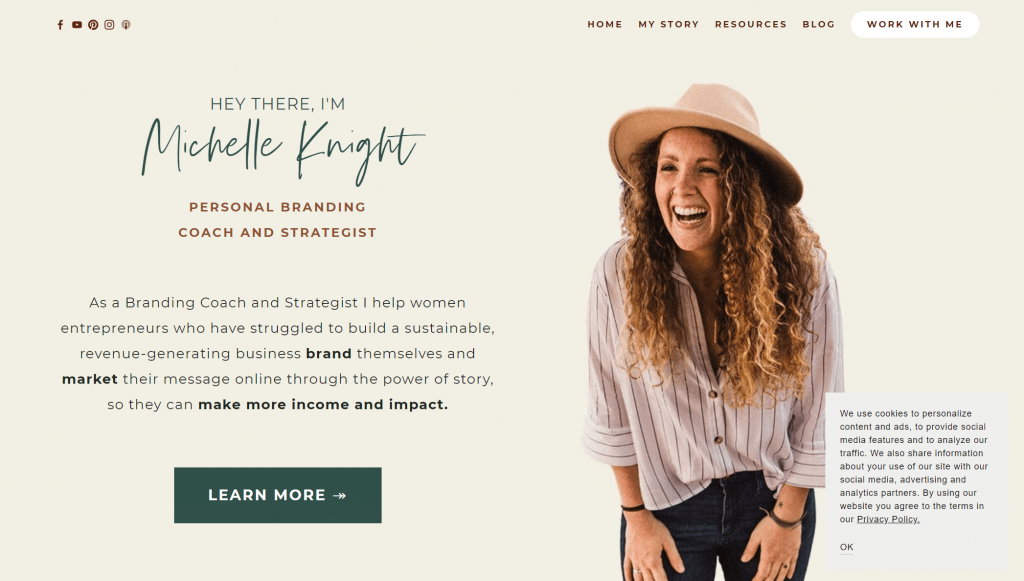Select RESOURCES in the navigation
This screenshot has height=581, width=1024.
click(751, 24)
